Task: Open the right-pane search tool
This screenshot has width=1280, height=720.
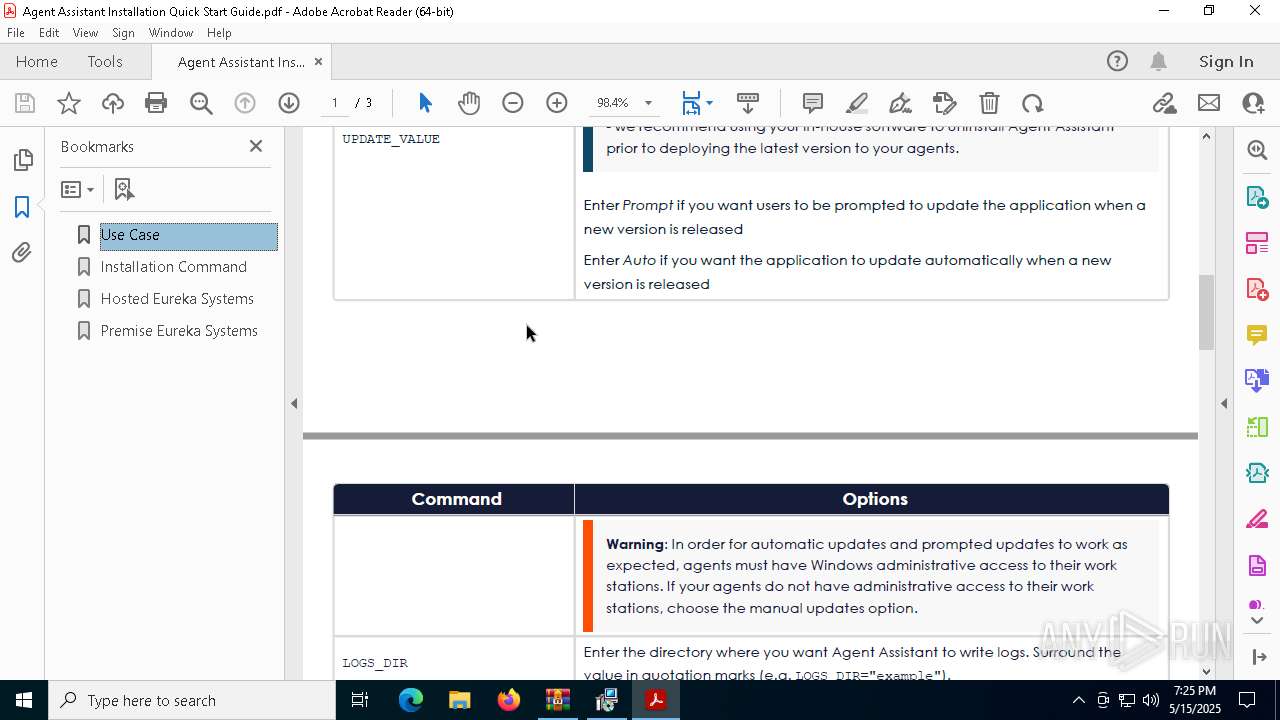Action: tap(1257, 150)
